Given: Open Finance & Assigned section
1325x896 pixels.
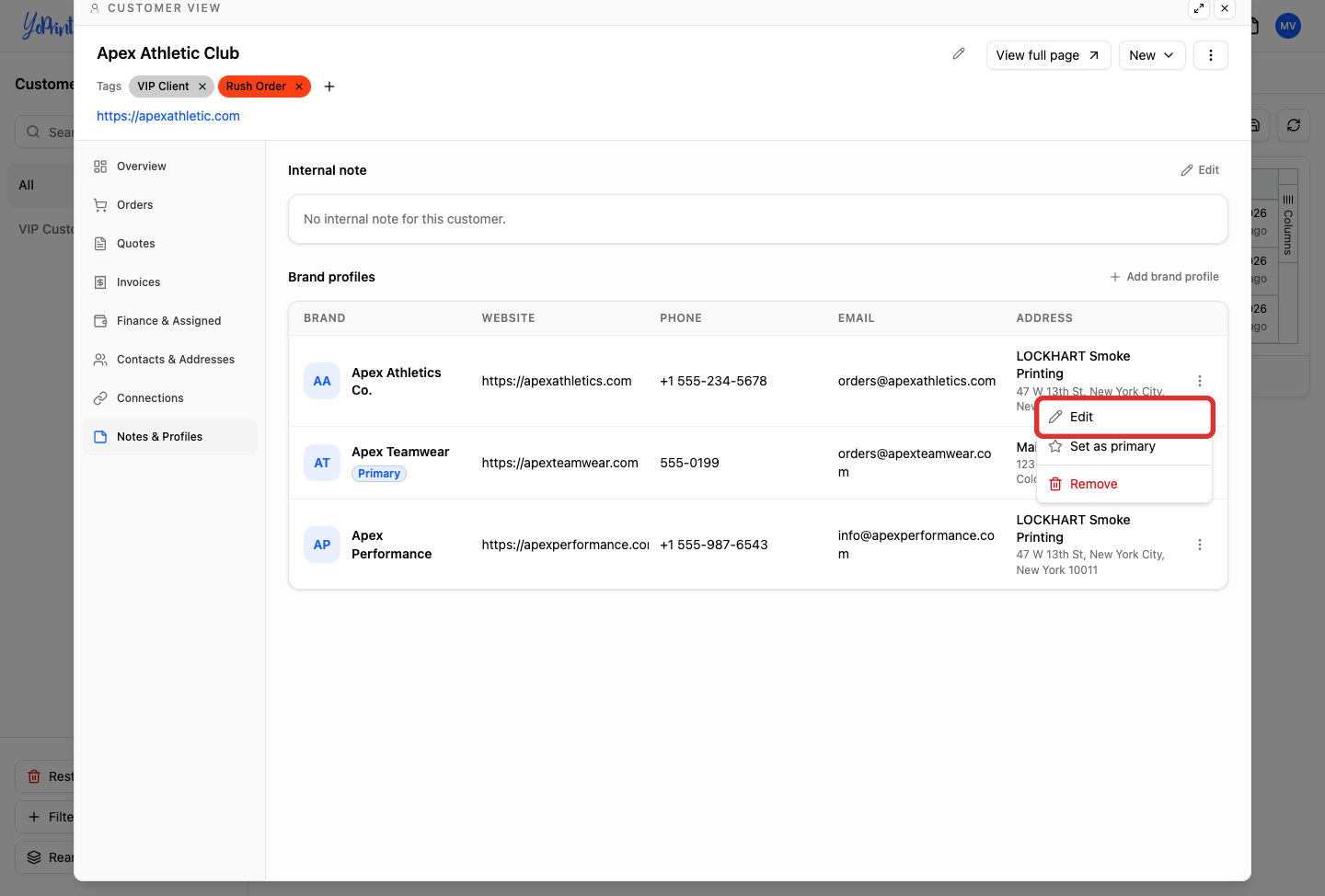Looking at the screenshot, I should pos(170,321).
